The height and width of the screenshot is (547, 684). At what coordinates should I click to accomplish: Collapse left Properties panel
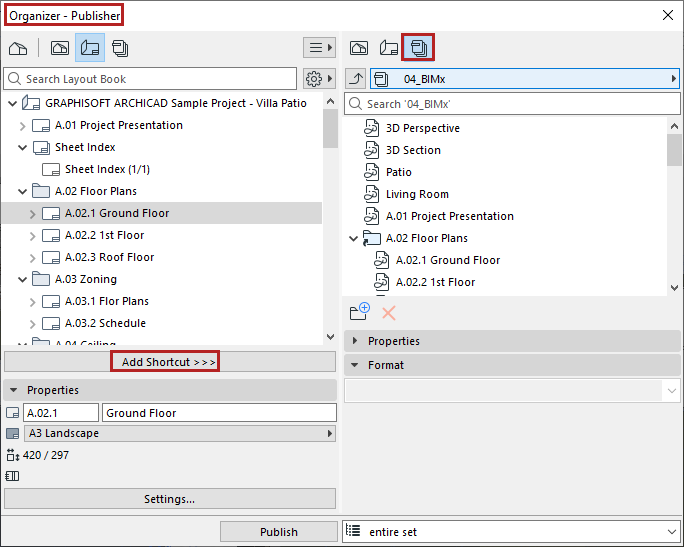pos(14,390)
